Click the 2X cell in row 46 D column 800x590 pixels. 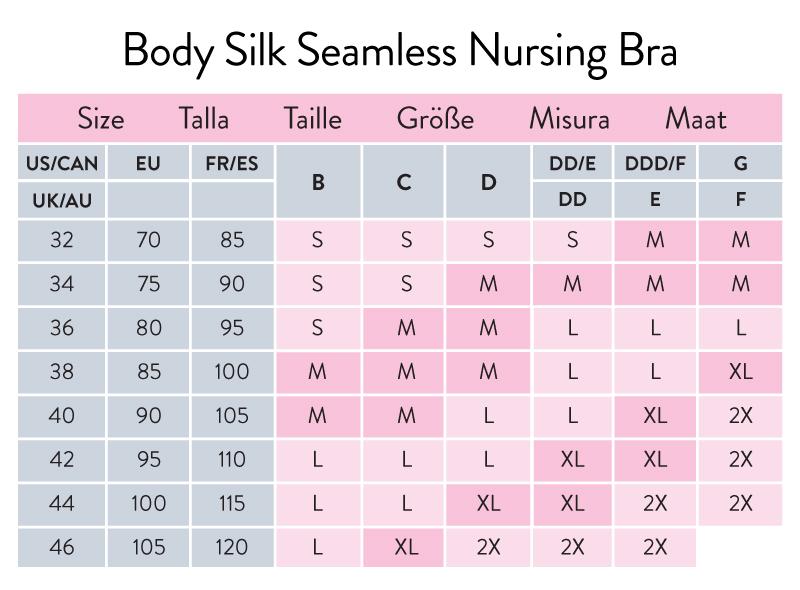(488, 547)
